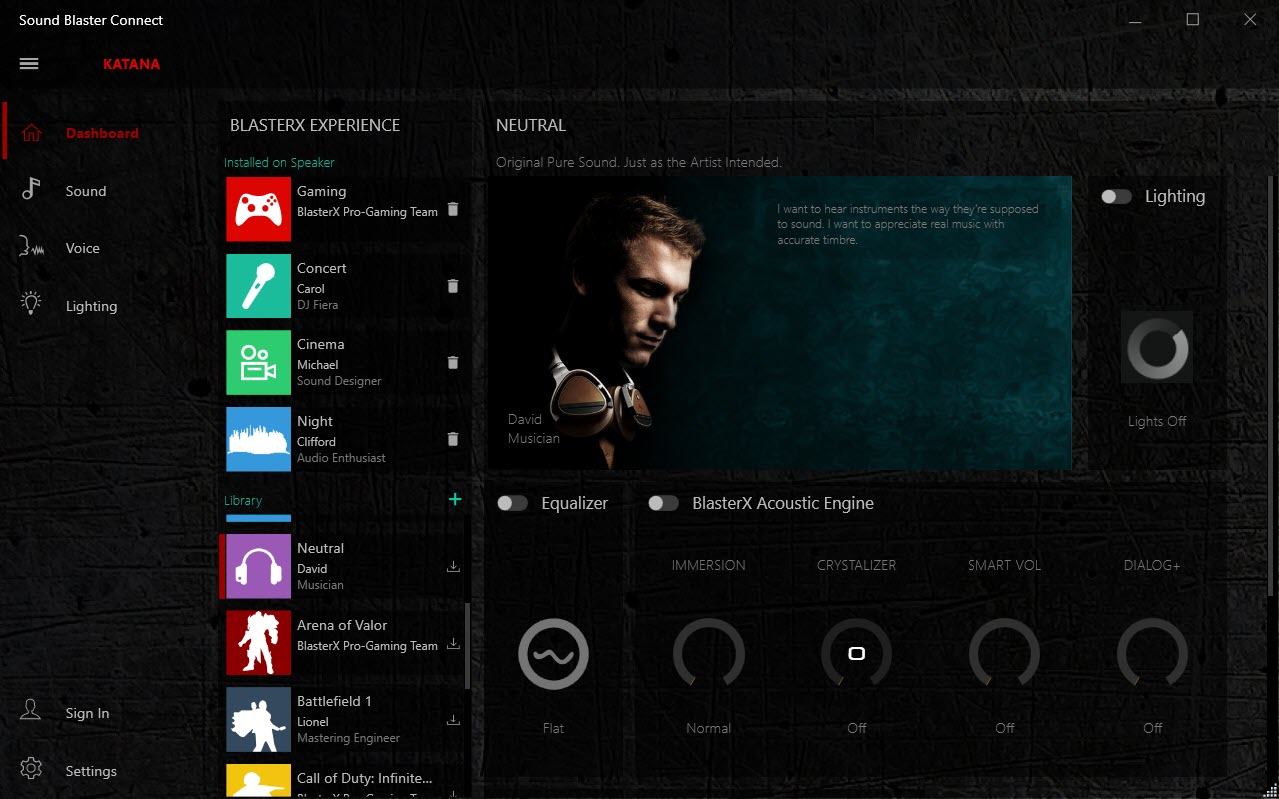Click the 'Library' section heading
The height and width of the screenshot is (799, 1279).
point(243,500)
